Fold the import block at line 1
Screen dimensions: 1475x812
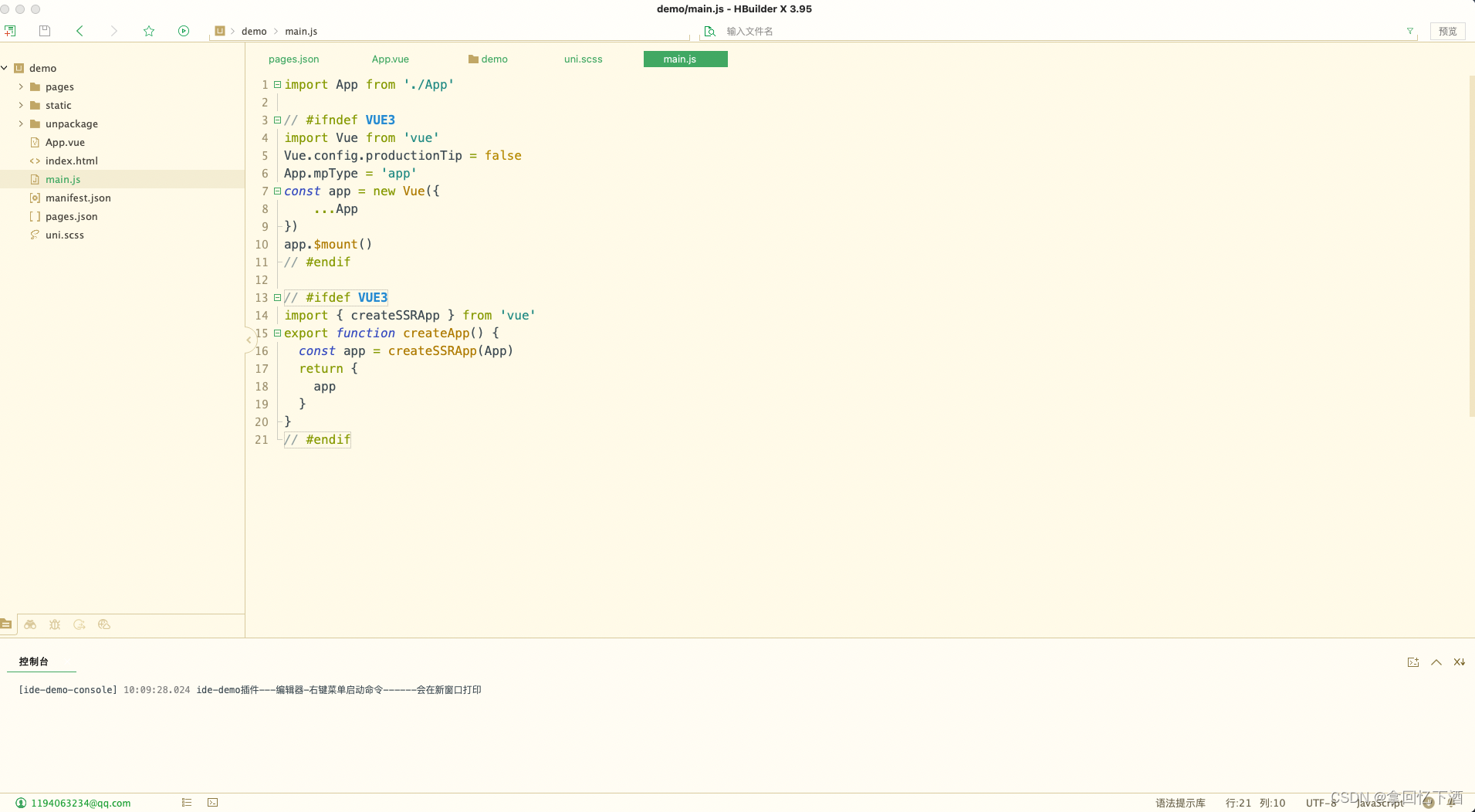coord(277,85)
